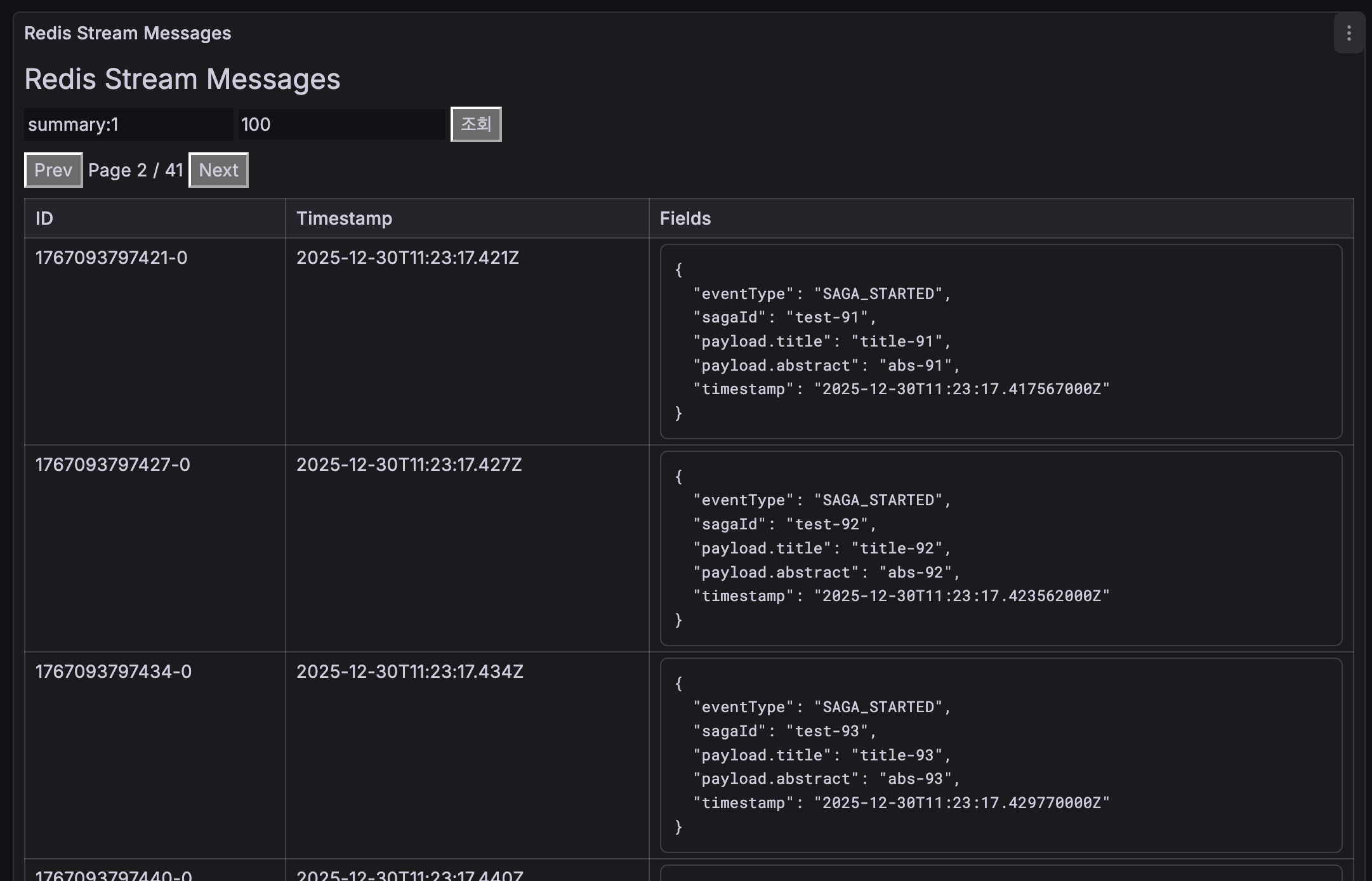Click the JSON block for test-91

pos(1000,341)
